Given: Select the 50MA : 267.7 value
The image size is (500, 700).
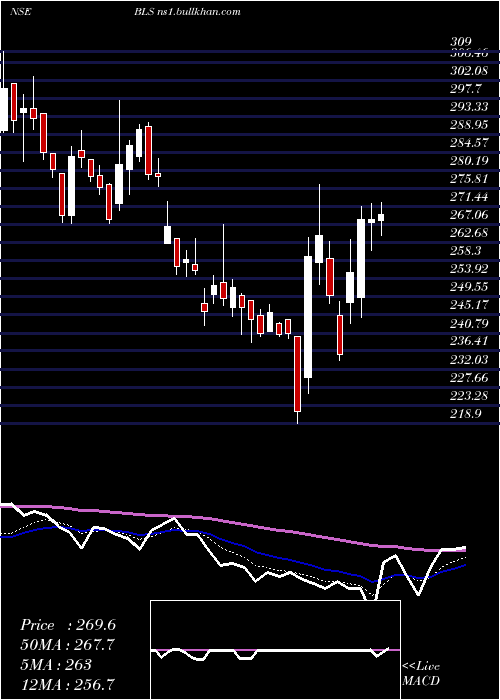Looking at the screenshot, I should point(67,645).
